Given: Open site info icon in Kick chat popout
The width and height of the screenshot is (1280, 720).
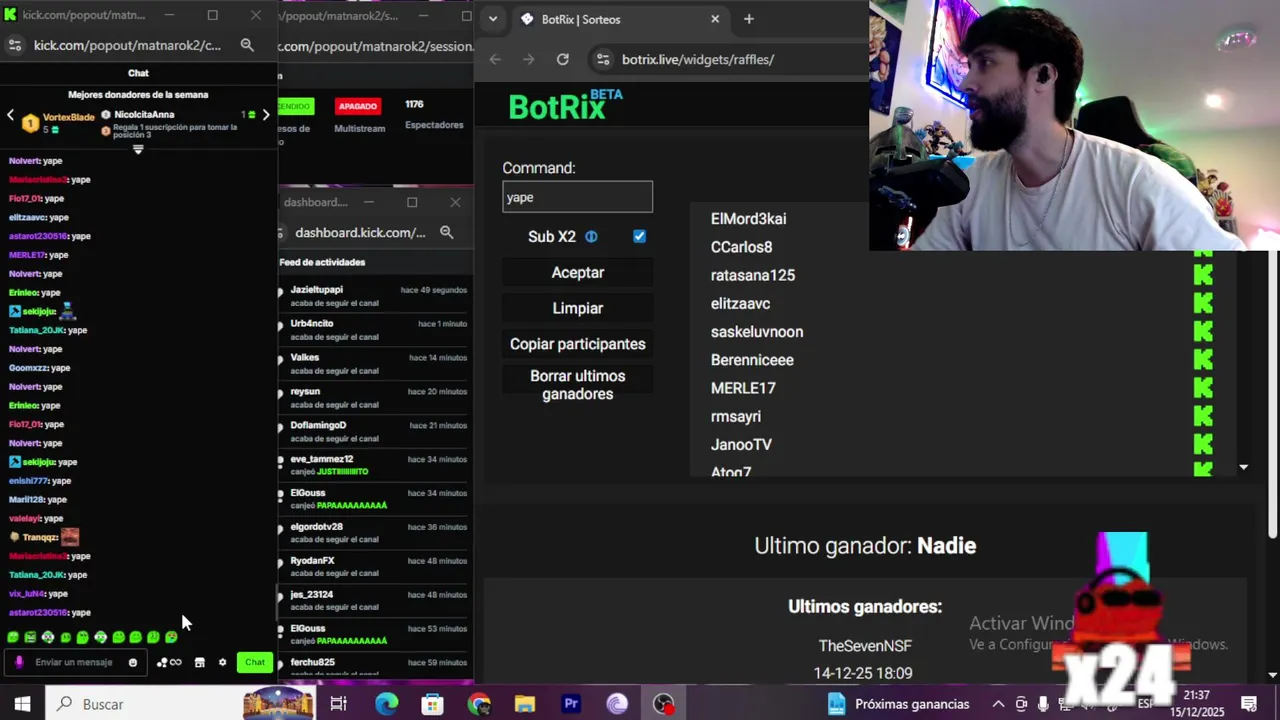Looking at the screenshot, I should click(x=14, y=45).
